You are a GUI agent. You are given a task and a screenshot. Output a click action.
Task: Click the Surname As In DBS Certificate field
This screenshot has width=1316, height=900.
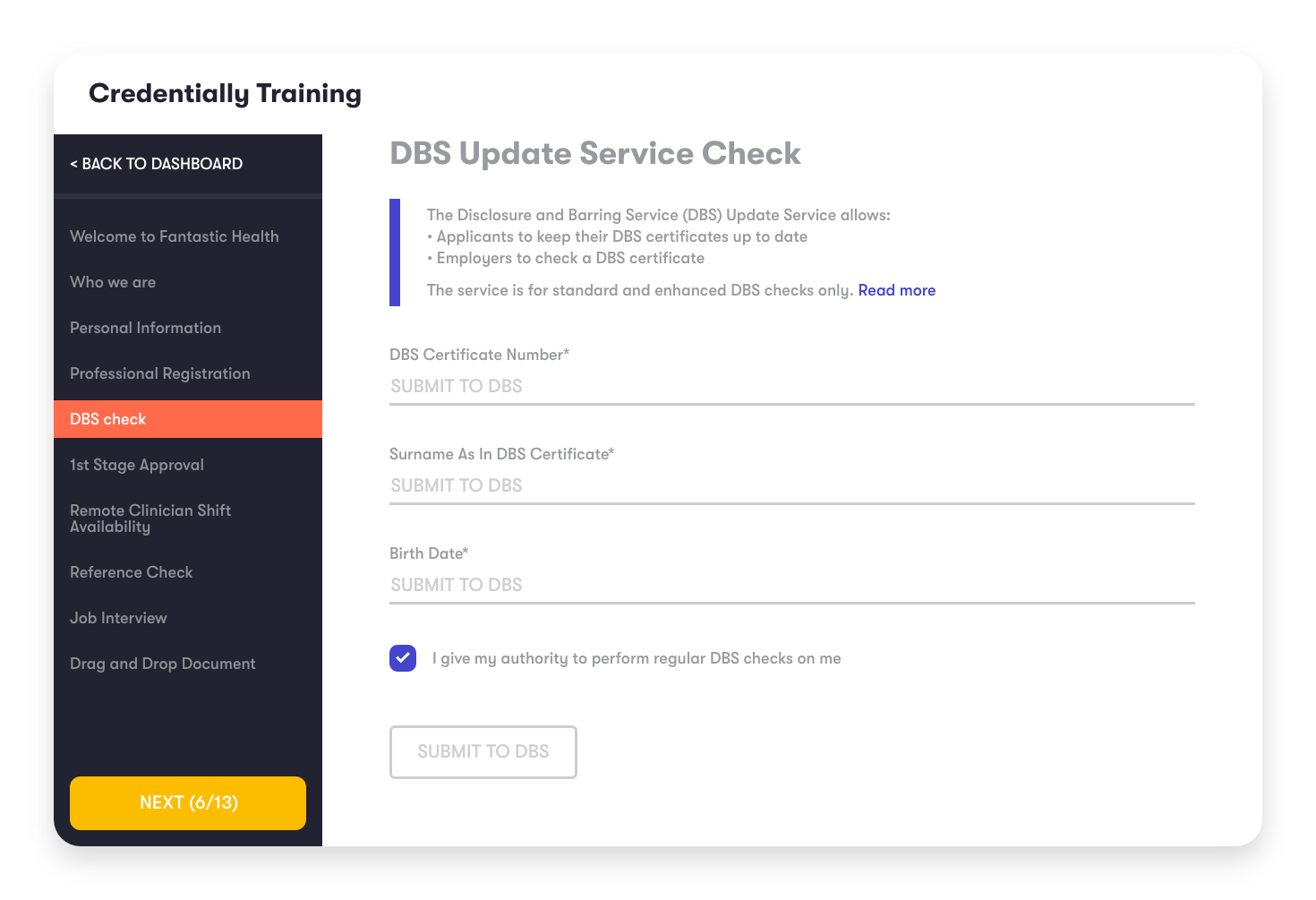791,485
